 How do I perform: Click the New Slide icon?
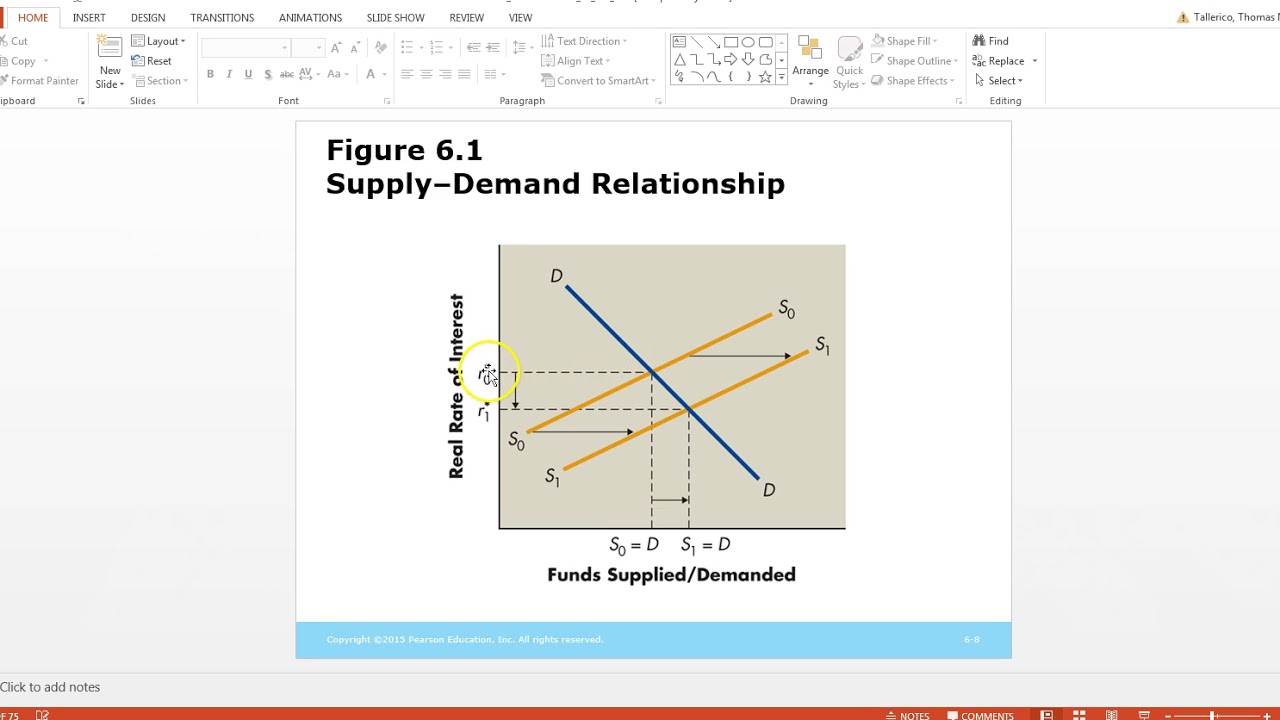click(x=110, y=48)
